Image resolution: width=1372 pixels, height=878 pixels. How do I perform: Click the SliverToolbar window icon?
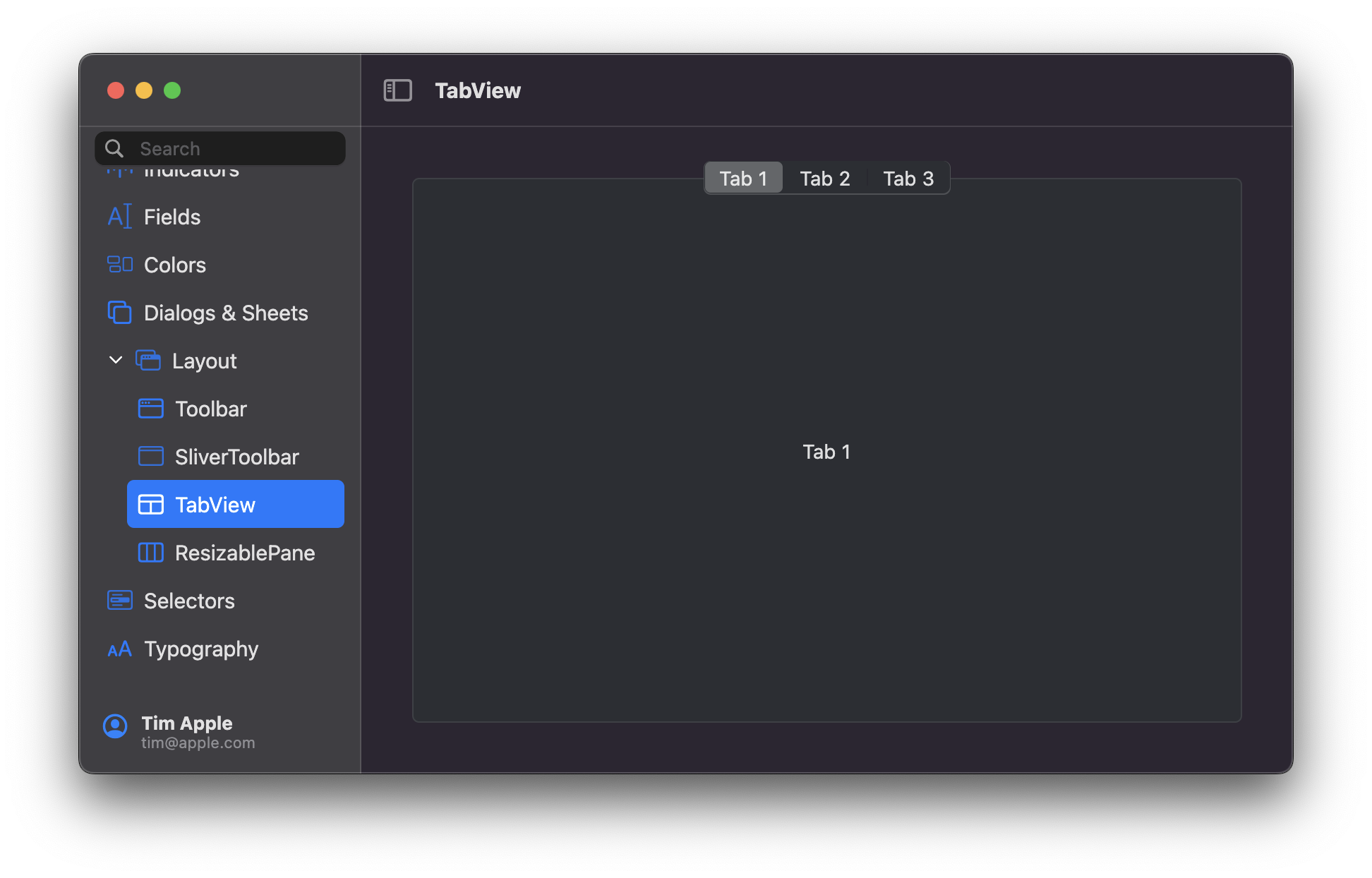150,457
